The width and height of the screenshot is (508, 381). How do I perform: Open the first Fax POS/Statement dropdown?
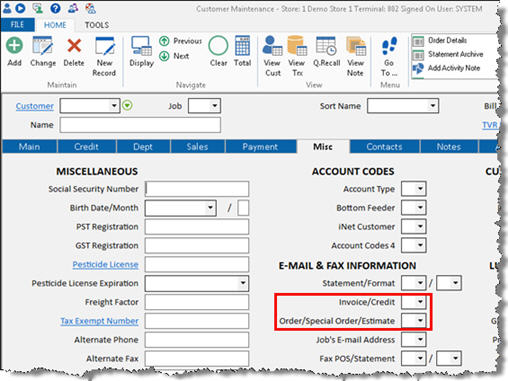pyautogui.click(x=420, y=359)
